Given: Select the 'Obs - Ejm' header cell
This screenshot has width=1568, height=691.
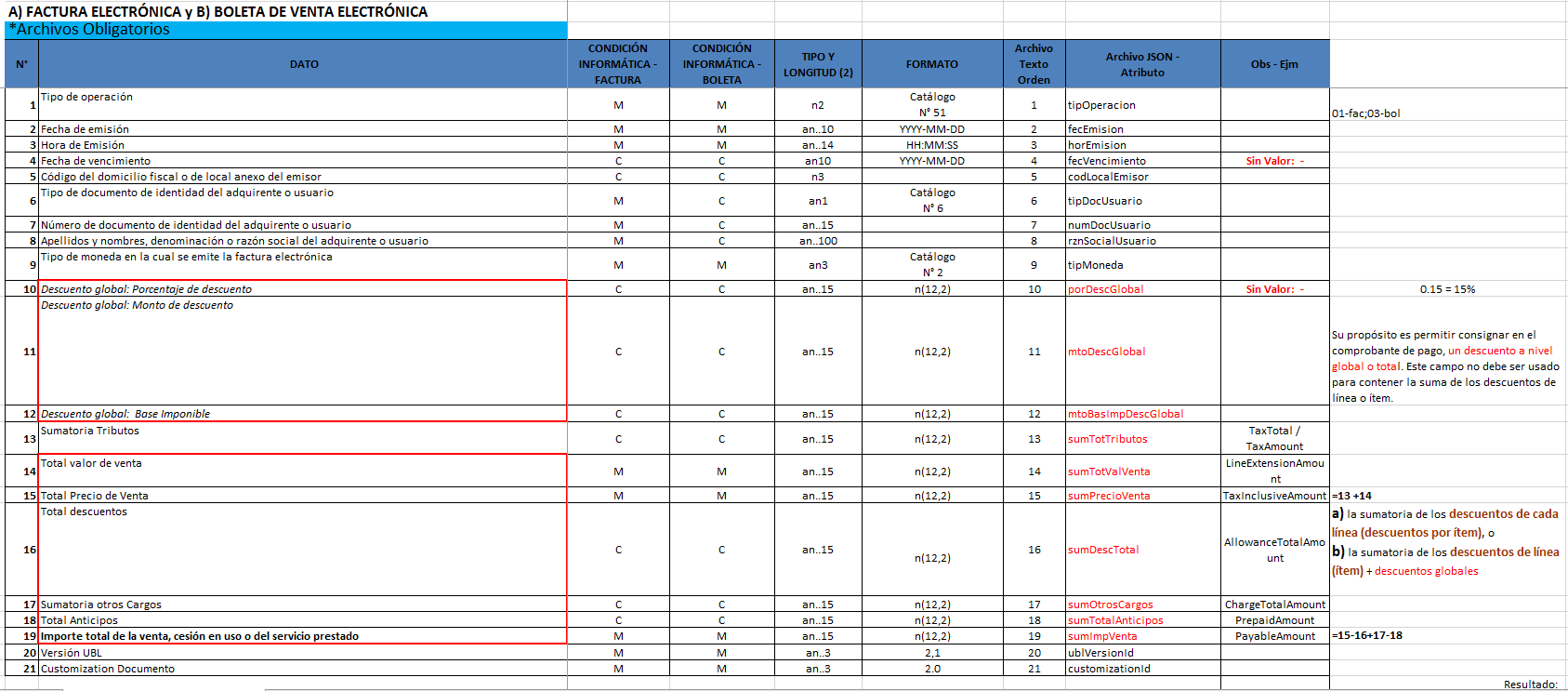Looking at the screenshot, I should tap(1274, 64).
